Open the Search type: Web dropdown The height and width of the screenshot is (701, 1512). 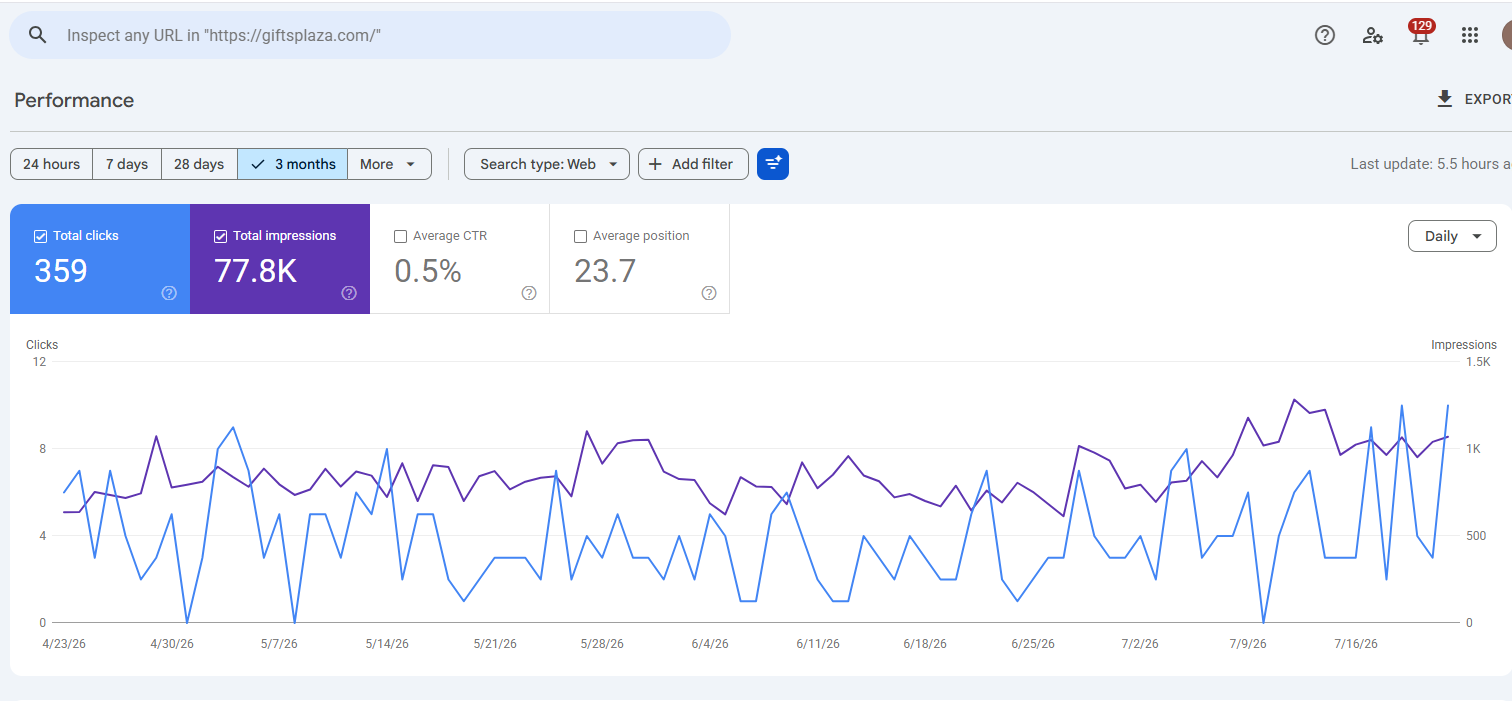[547, 164]
